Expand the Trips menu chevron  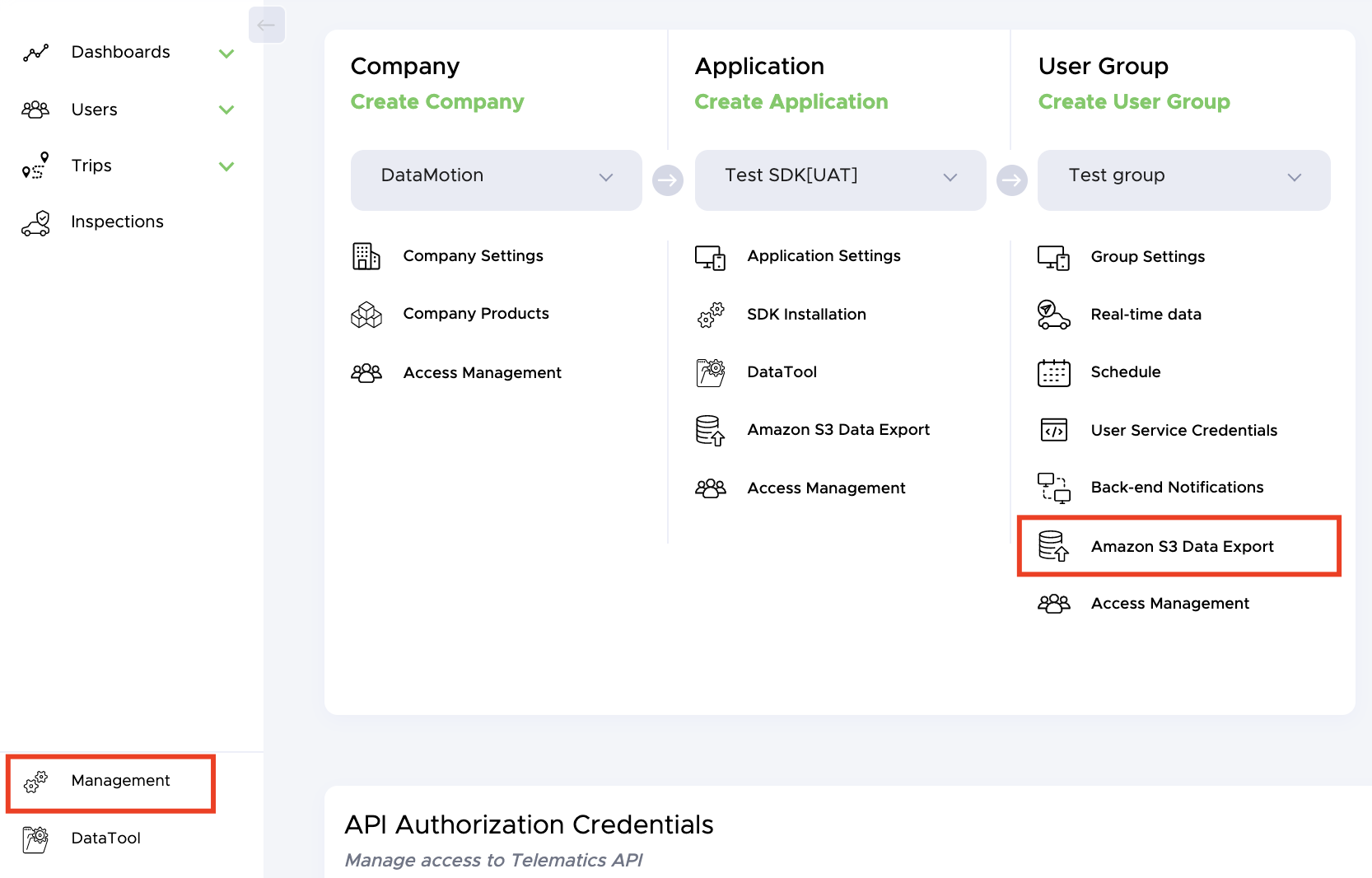pos(226,166)
